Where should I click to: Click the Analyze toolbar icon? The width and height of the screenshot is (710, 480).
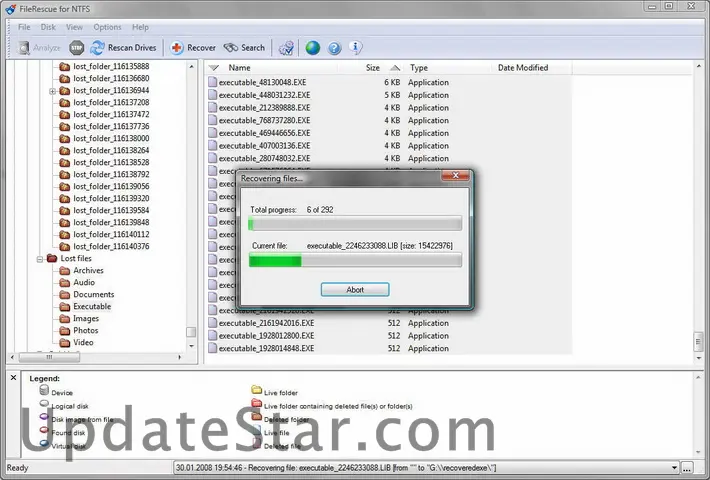pos(24,48)
